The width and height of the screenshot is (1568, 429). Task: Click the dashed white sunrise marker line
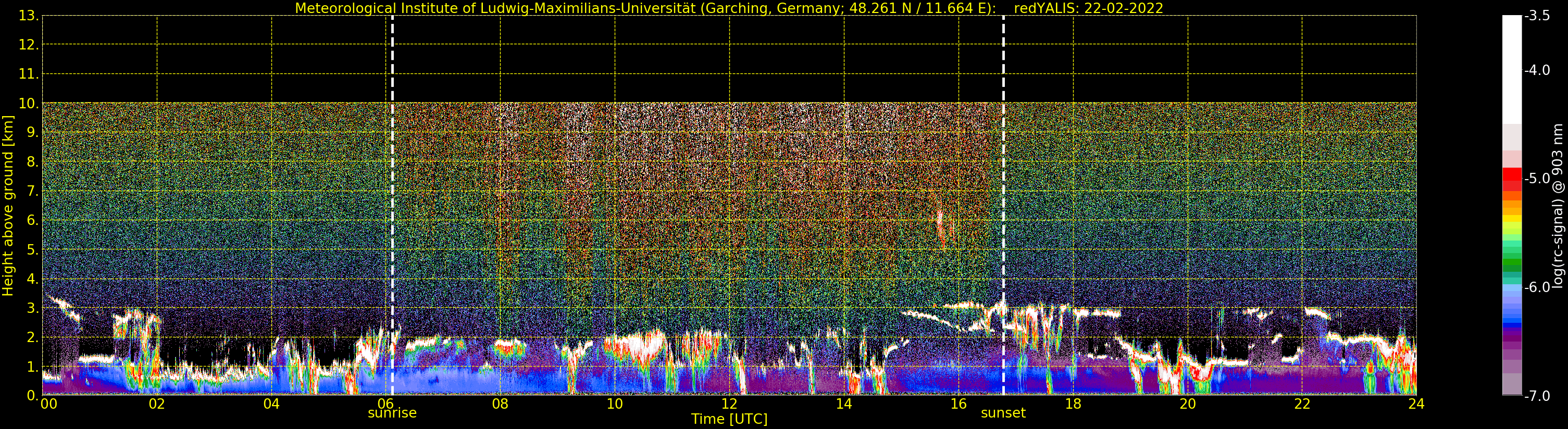392,206
